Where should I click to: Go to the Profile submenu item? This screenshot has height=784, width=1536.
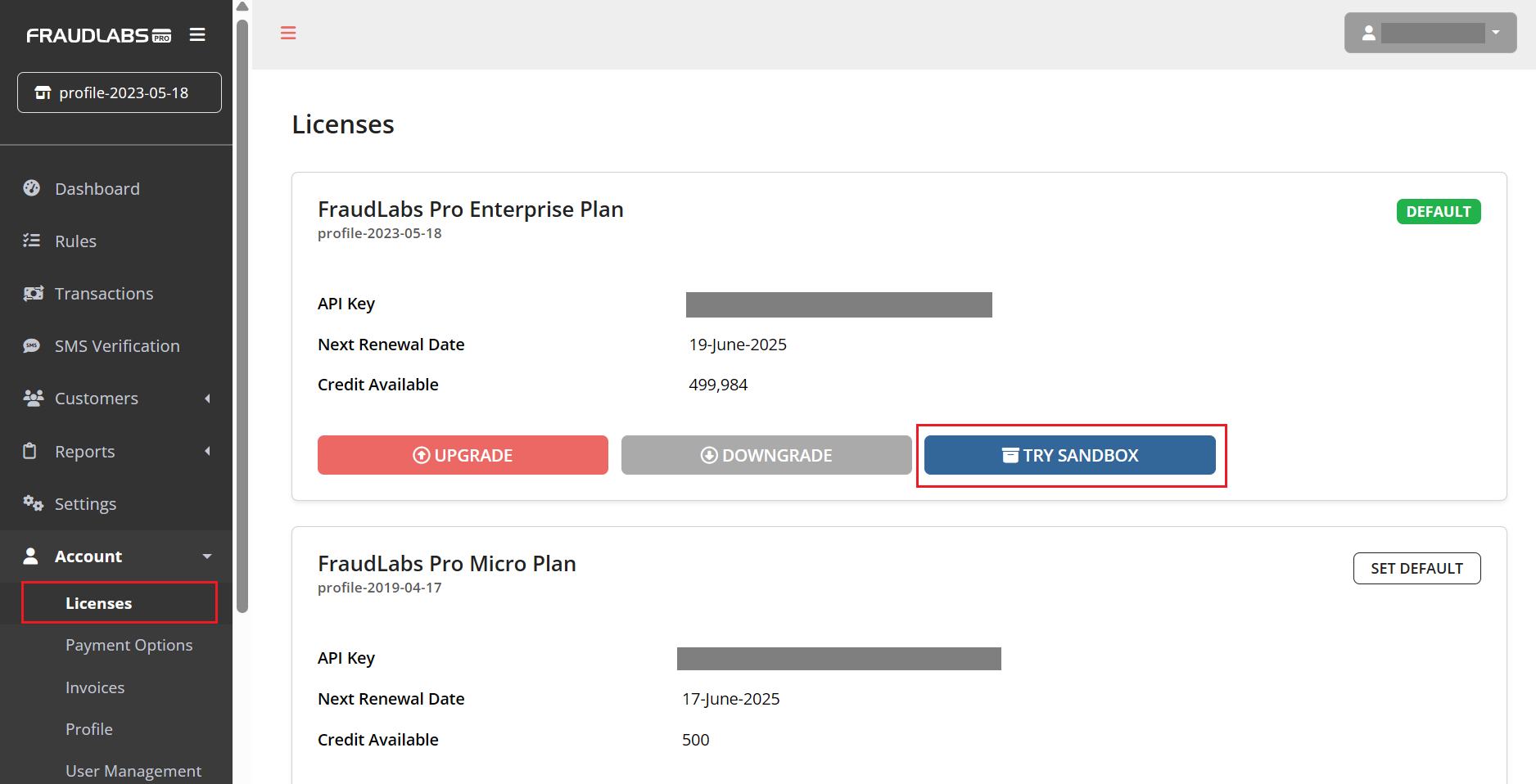[x=89, y=729]
